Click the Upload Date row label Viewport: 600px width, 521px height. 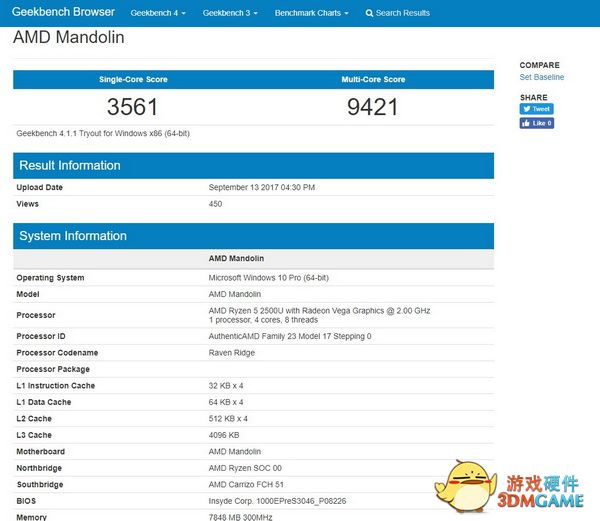pos(39,187)
